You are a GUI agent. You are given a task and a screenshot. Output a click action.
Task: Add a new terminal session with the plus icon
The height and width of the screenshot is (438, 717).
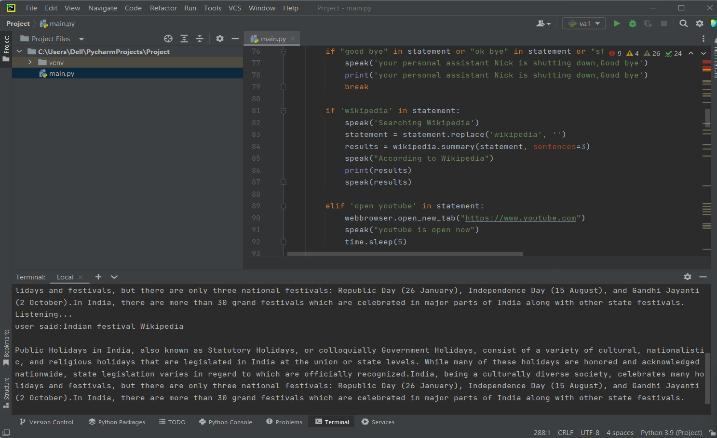point(98,276)
